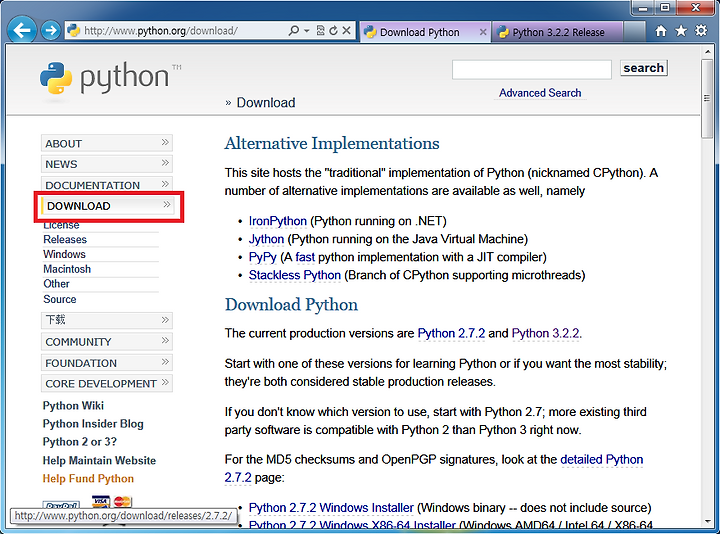Stop loading with the address bar X icon

click(347, 31)
